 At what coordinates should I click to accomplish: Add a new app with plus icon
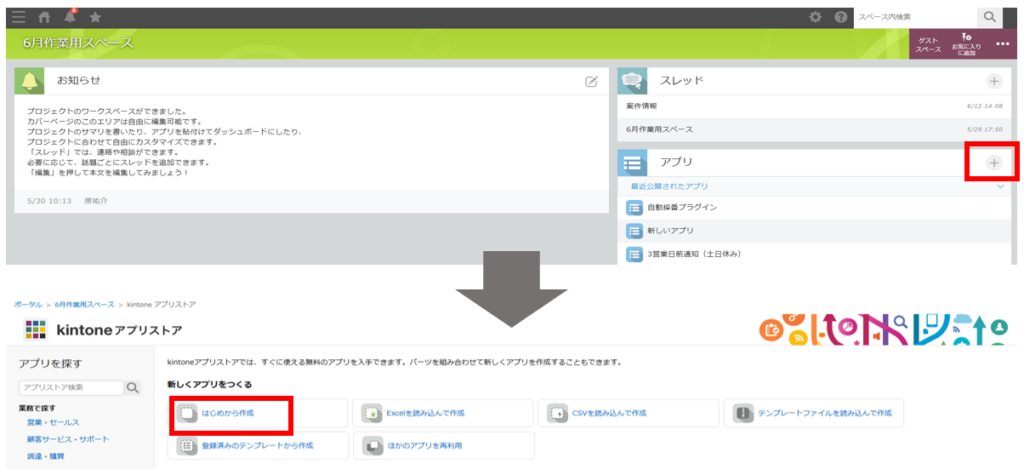pyautogui.click(x=993, y=163)
